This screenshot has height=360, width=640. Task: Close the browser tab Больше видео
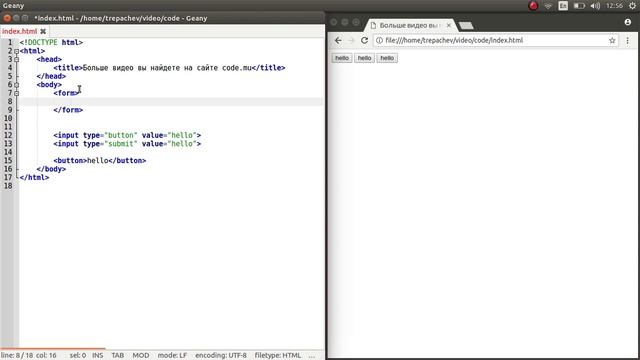click(x=449, y=25)
